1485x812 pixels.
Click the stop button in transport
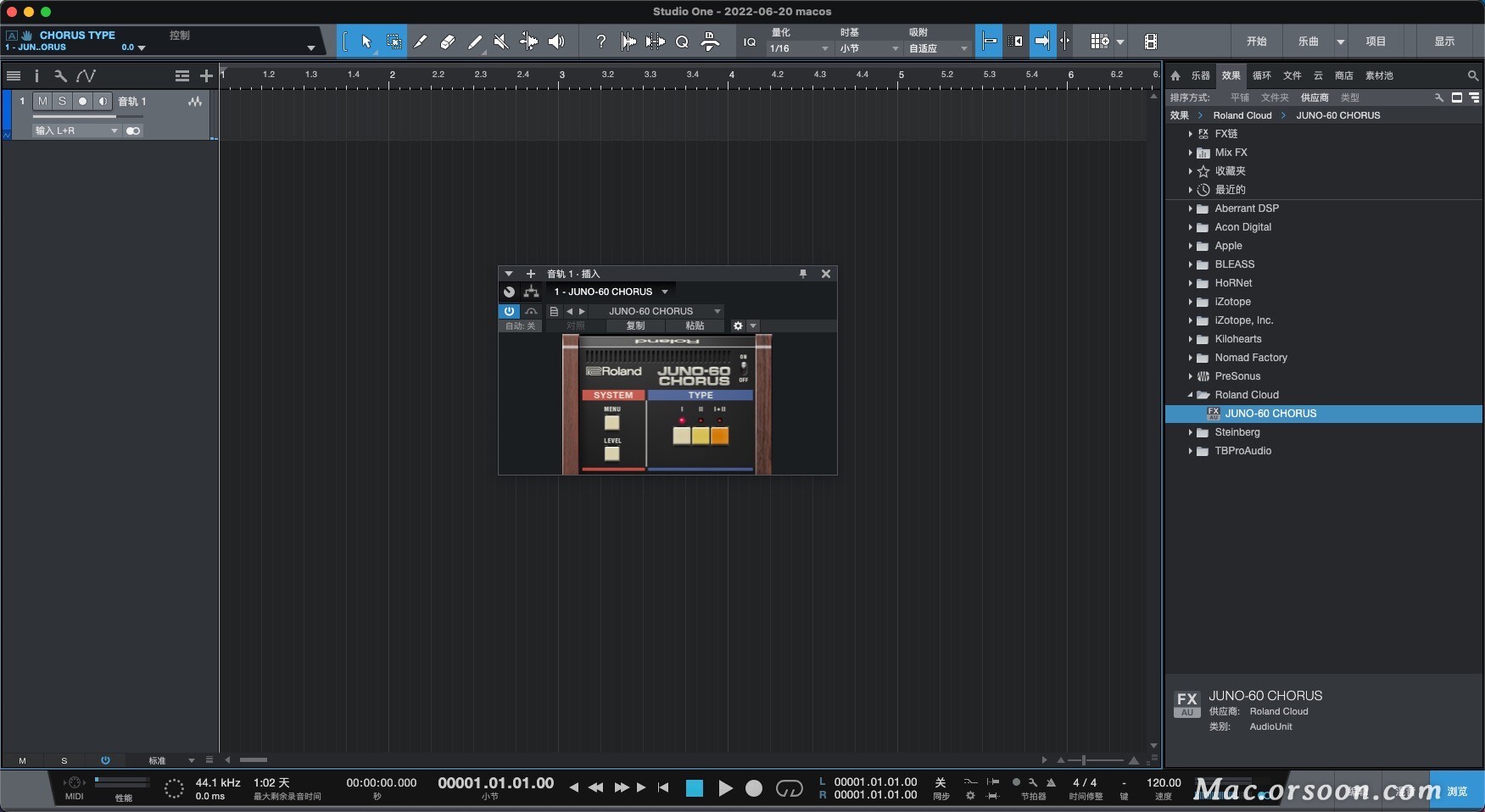pyautogui.click(x=695, y=788)
